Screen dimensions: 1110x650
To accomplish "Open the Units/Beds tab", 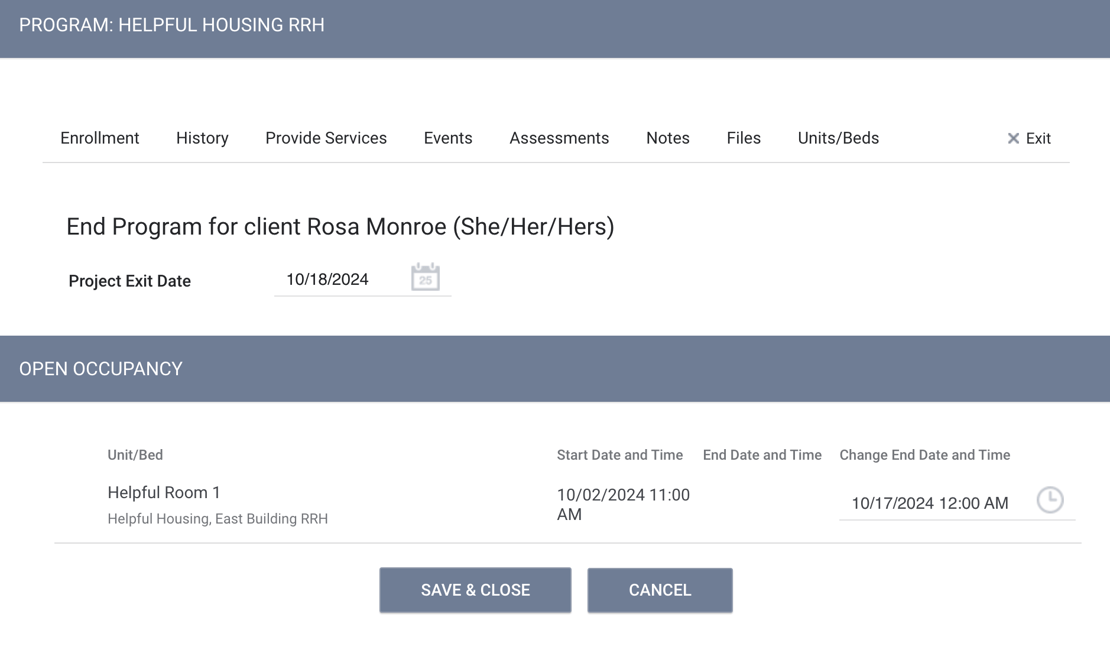I will click(838, 138).
